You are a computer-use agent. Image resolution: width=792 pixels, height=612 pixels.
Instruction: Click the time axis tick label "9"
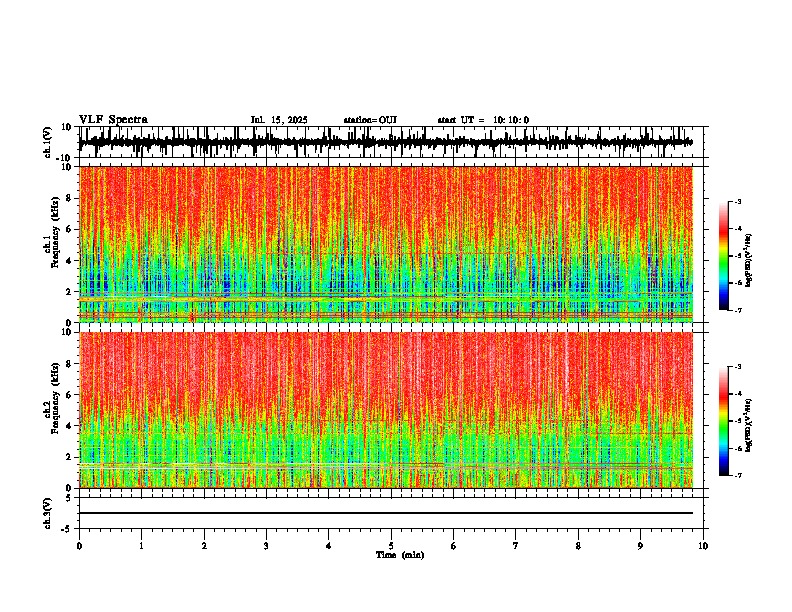(640, 546)
